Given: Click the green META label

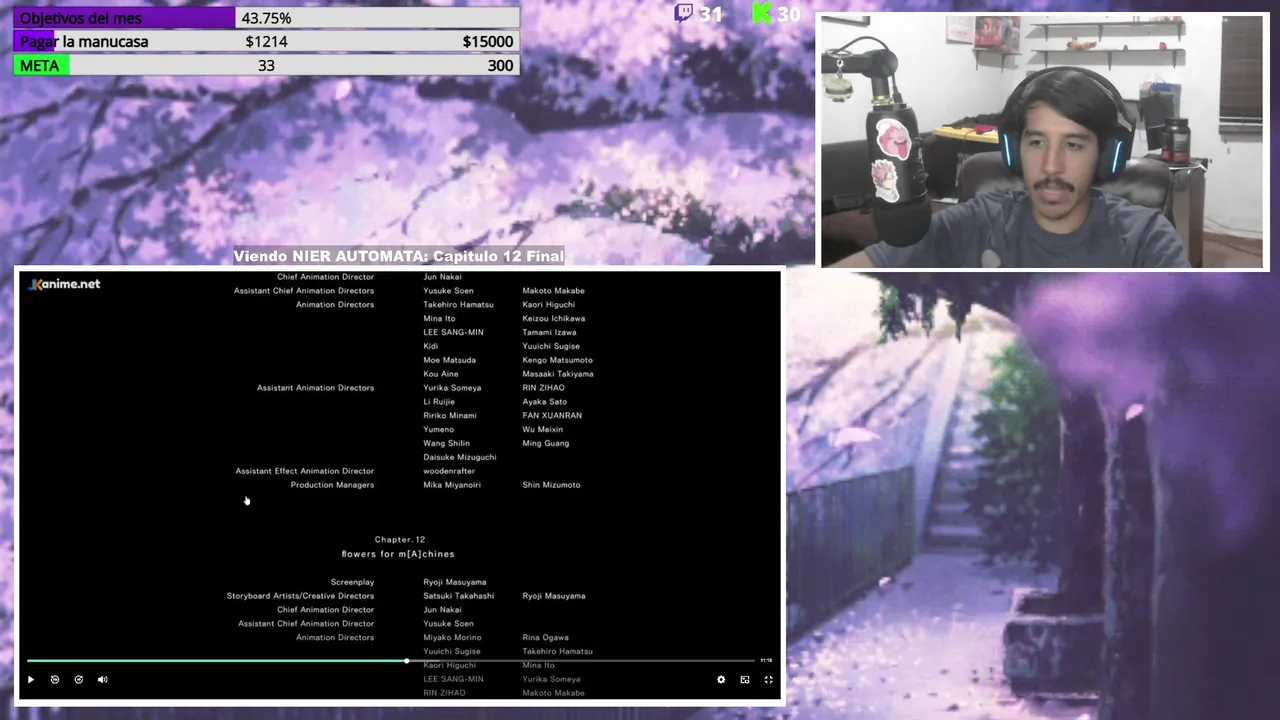Looking at the screenshot, I should click(40, 65).
